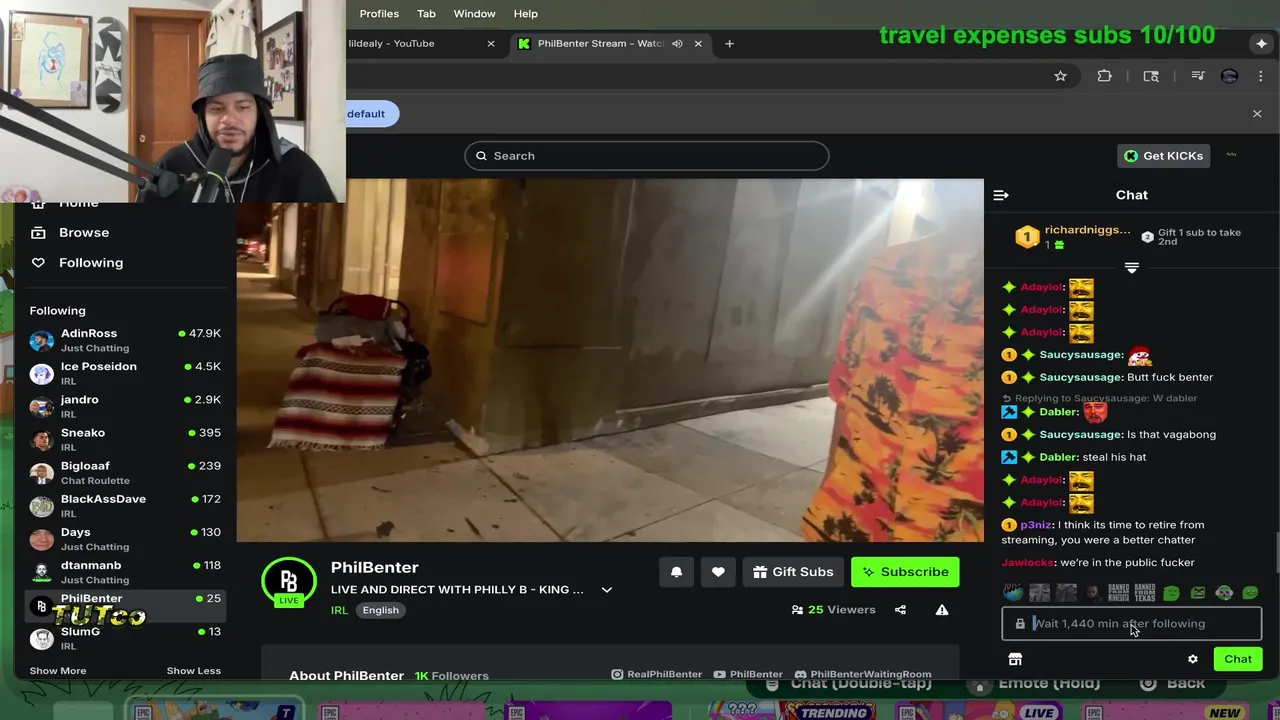Image resolution: width=1280 pixels, height=720 pixels.
Task: Expand the pinned leaderboard arrow in the chat
Action: pos(1132,268)
